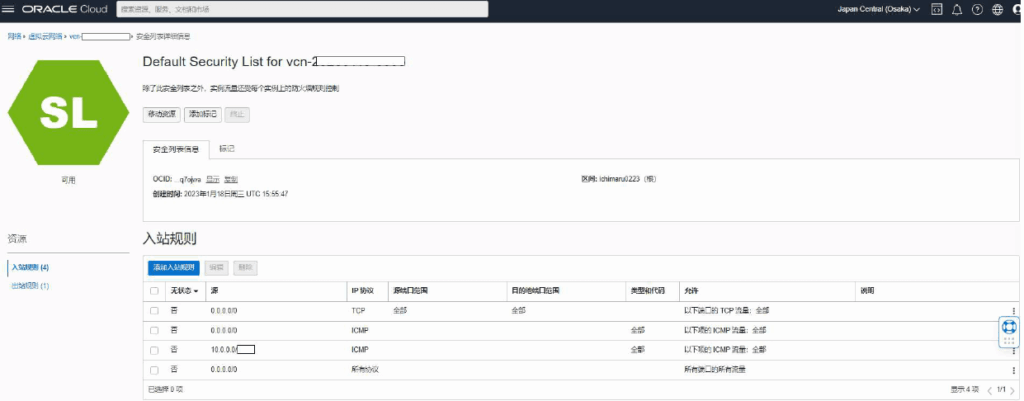The width and height of the screenshot is (1024, 401).
Task: Open the notifications bell
Action: click(x=957, y=9)
